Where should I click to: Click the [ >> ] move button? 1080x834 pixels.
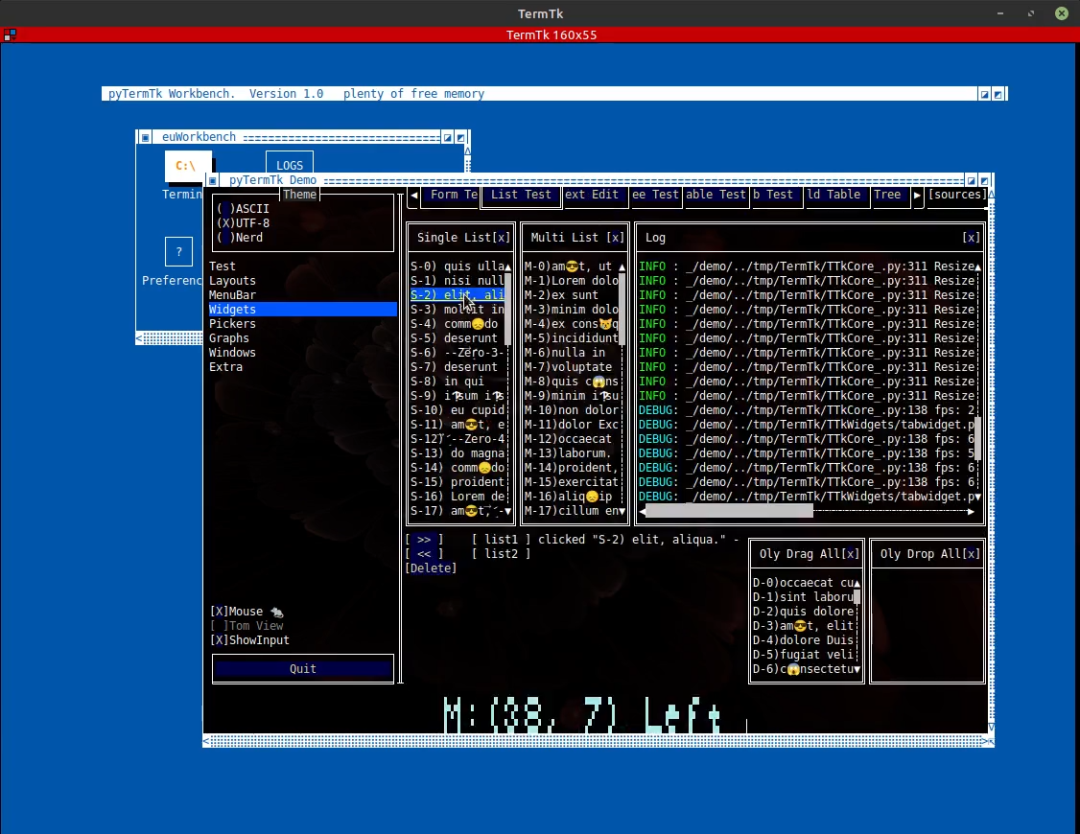point(424,539)
